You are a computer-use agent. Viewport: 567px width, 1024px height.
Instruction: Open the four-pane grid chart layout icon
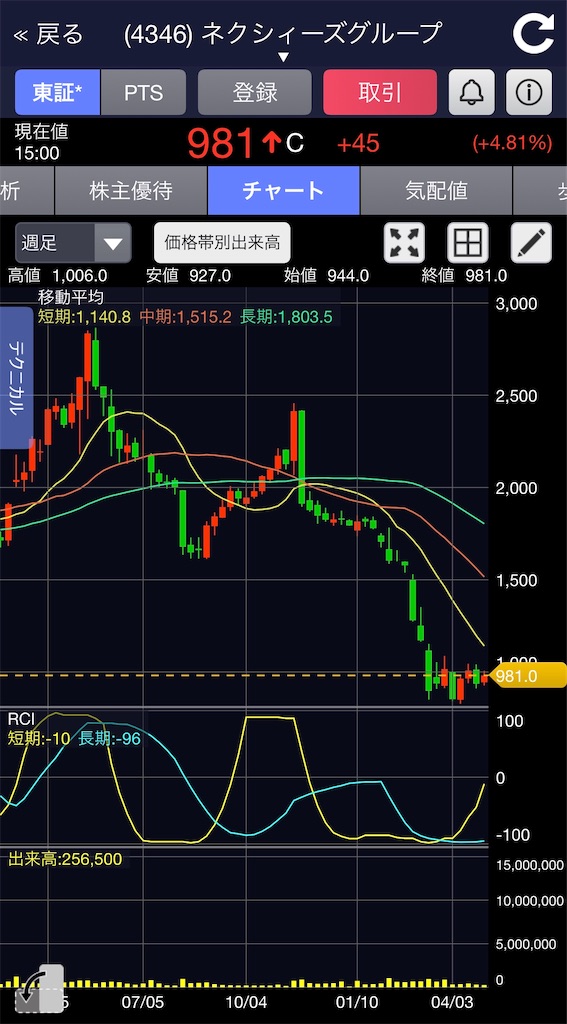point(468,243)
